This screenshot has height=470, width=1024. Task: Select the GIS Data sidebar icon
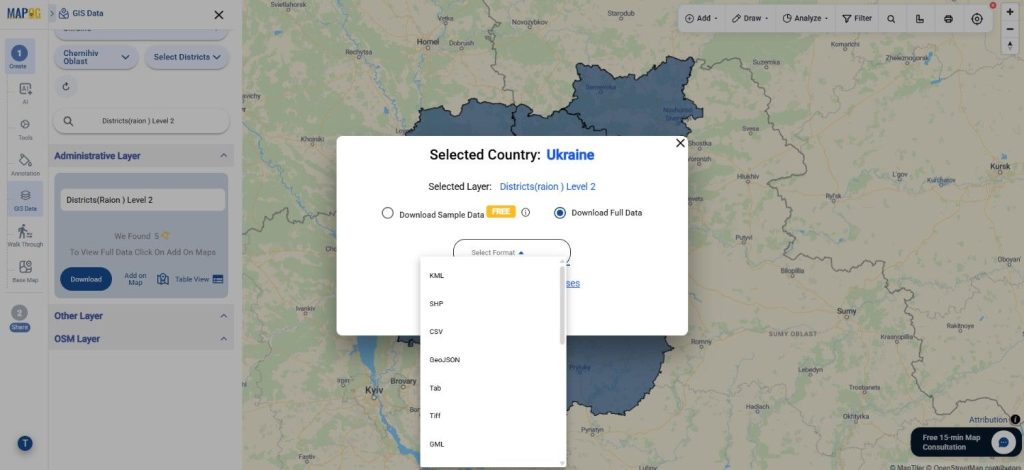click(x=25, y=199)
